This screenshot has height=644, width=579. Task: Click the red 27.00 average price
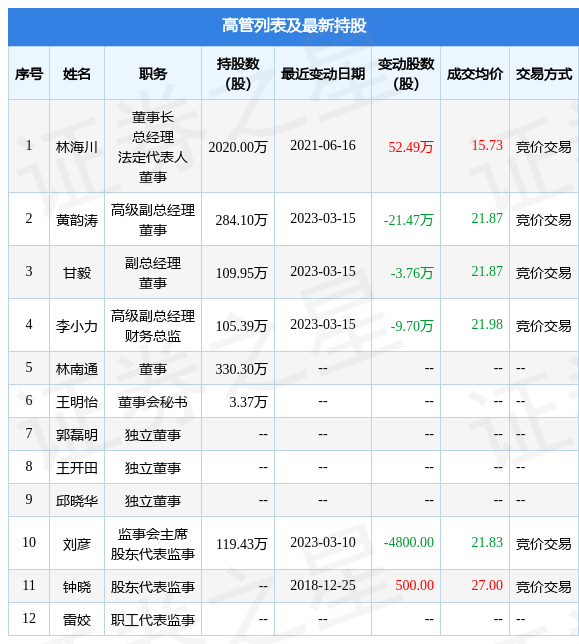click(x=487, y=585)
